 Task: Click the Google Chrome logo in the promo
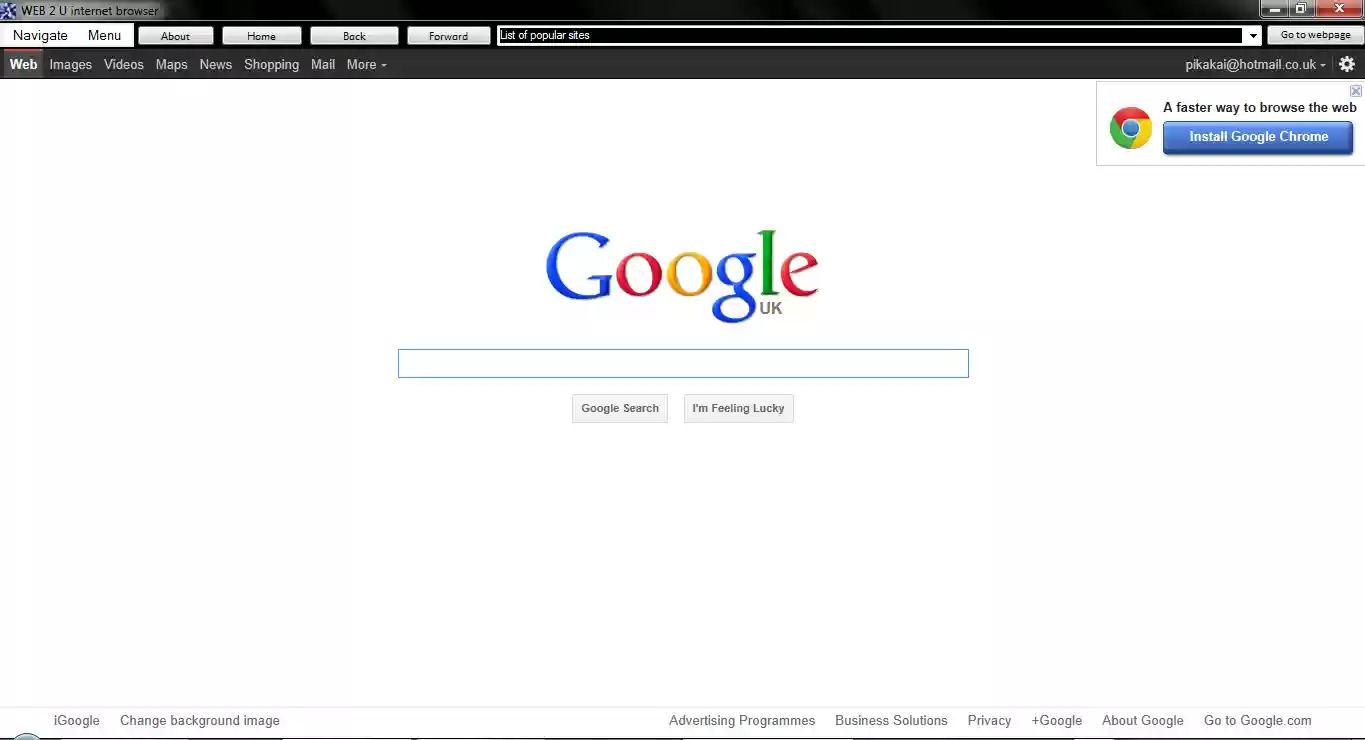tap(1130, 128)
